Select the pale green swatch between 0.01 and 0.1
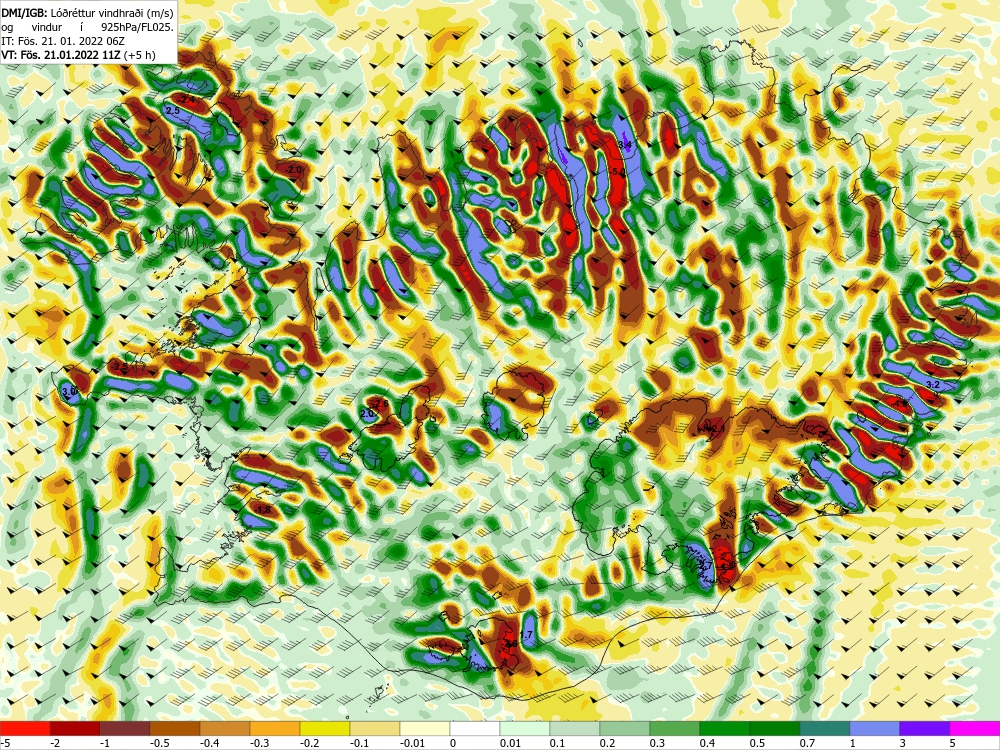 click(x=525, y=728)
